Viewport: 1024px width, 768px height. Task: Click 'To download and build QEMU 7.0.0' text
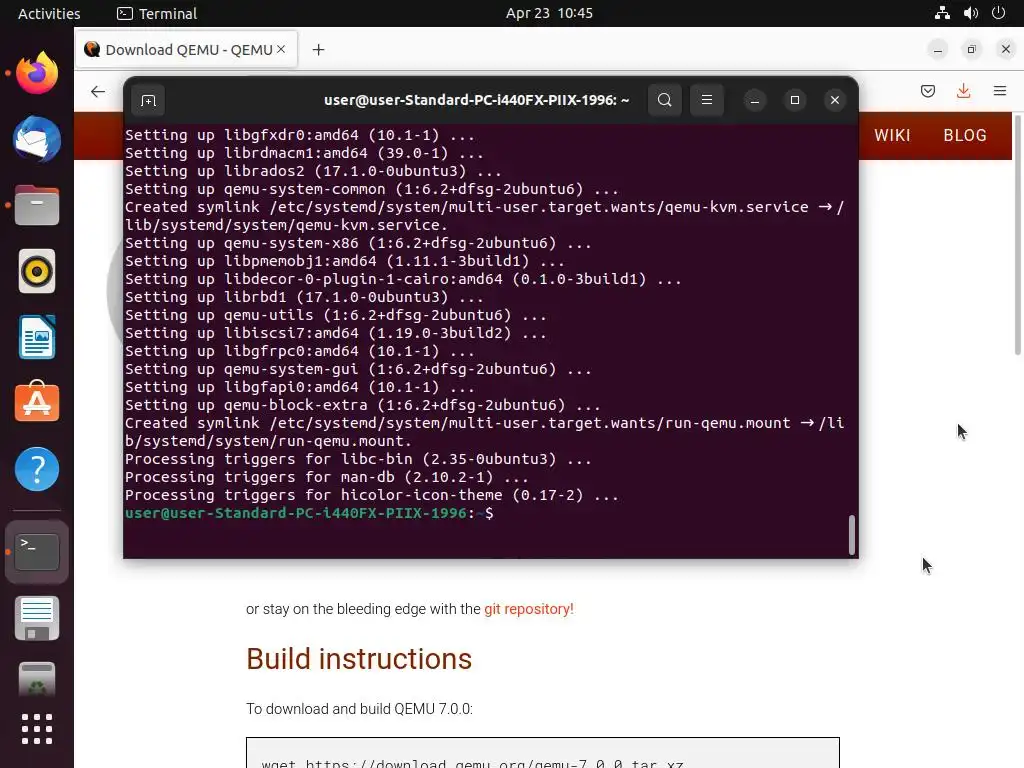(x=359, y=709)
